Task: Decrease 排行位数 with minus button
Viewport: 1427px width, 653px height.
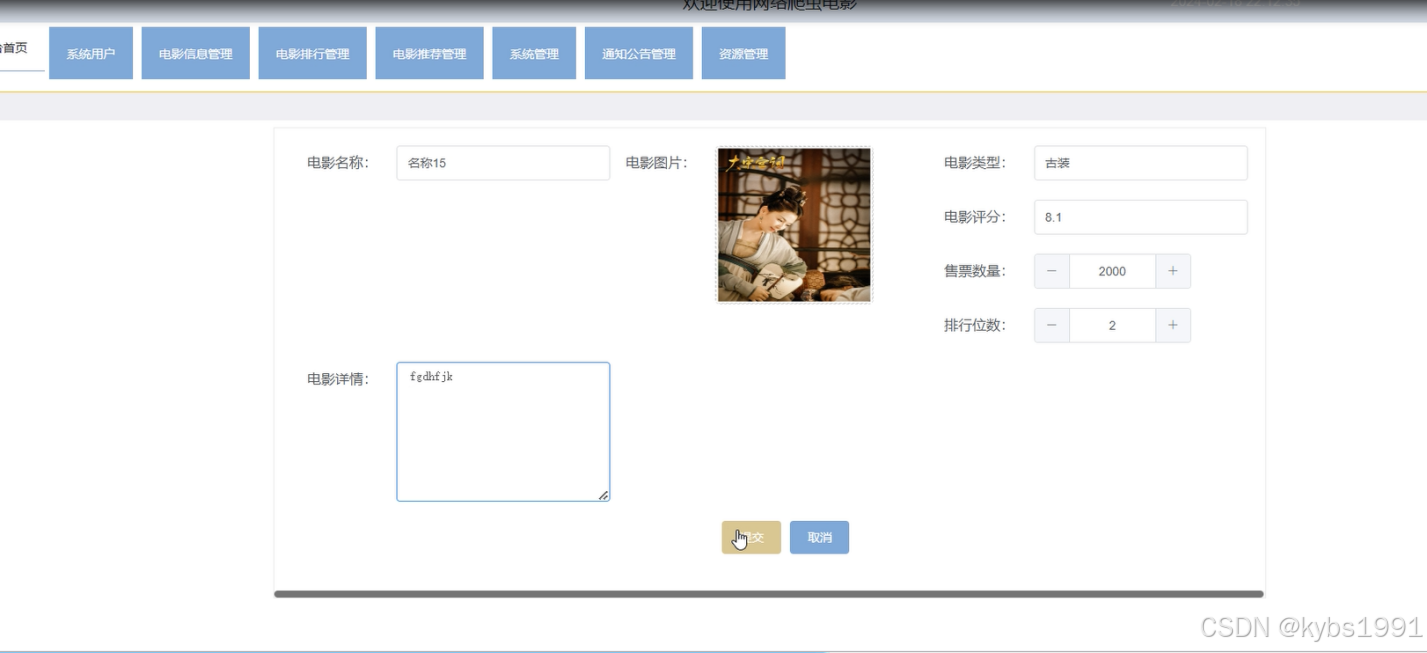Action: [1052, 325]
